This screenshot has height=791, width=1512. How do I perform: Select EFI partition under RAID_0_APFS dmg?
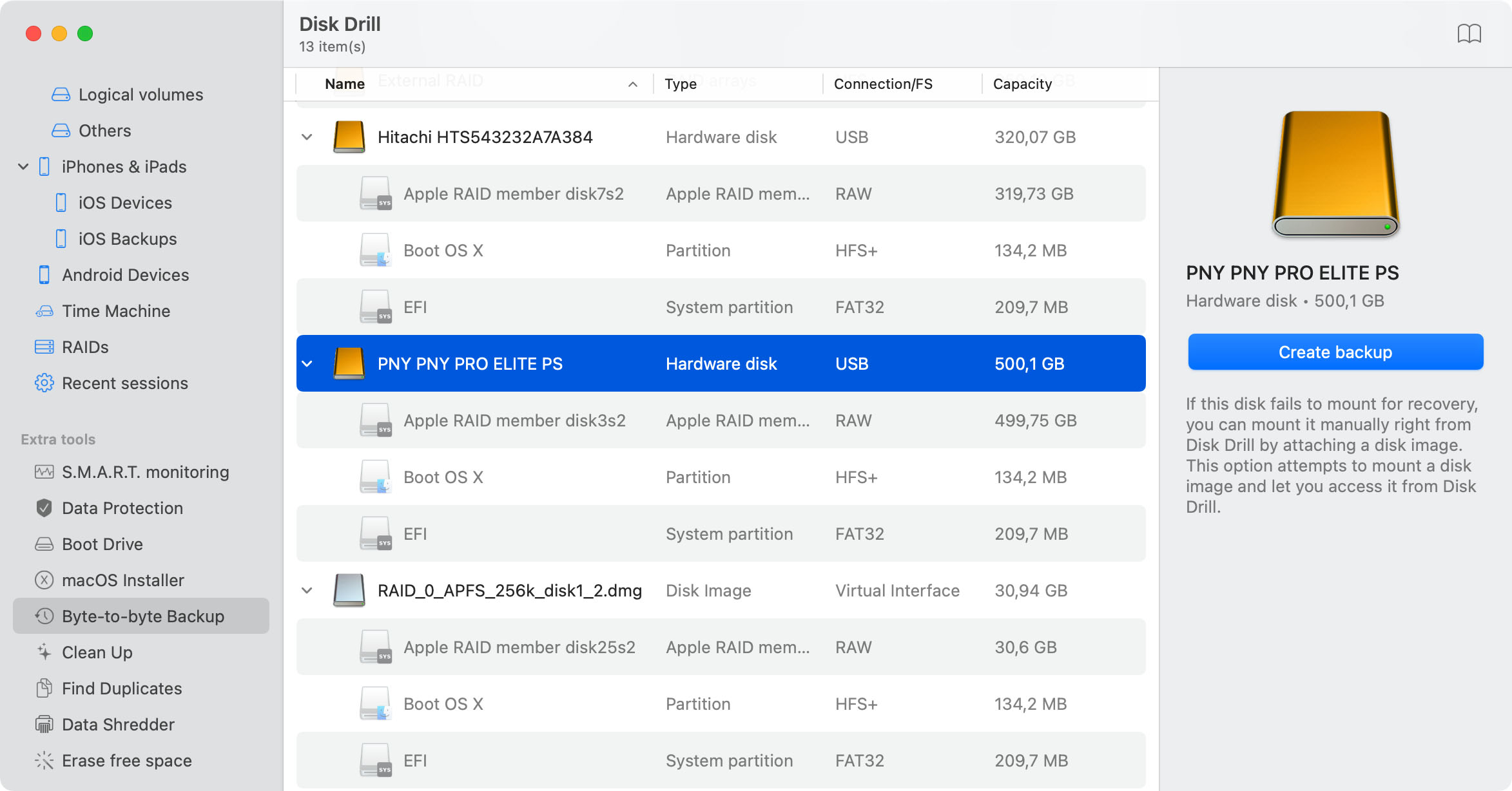(721, 761)
